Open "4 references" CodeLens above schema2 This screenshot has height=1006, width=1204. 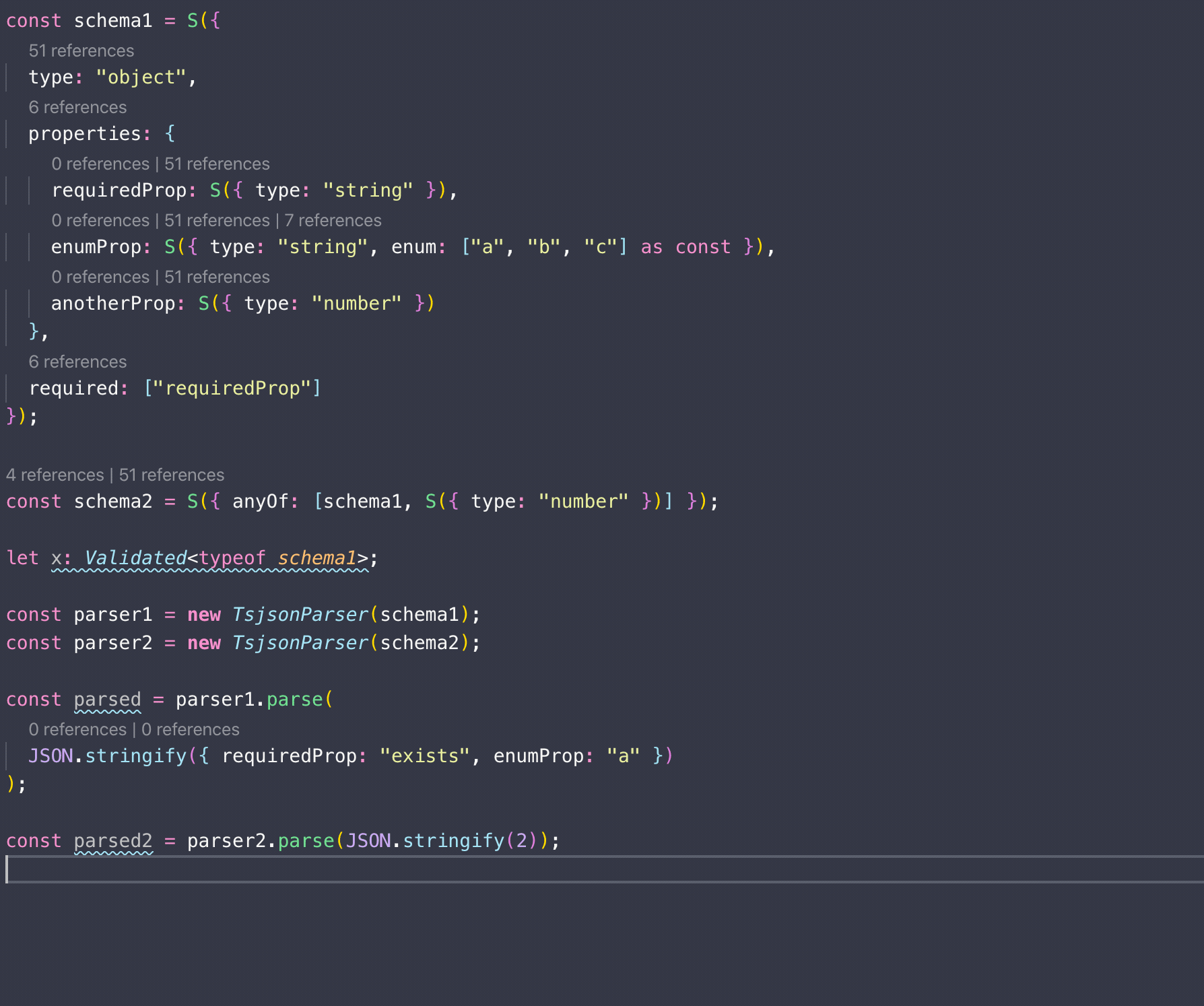click(x=55, y=475)
